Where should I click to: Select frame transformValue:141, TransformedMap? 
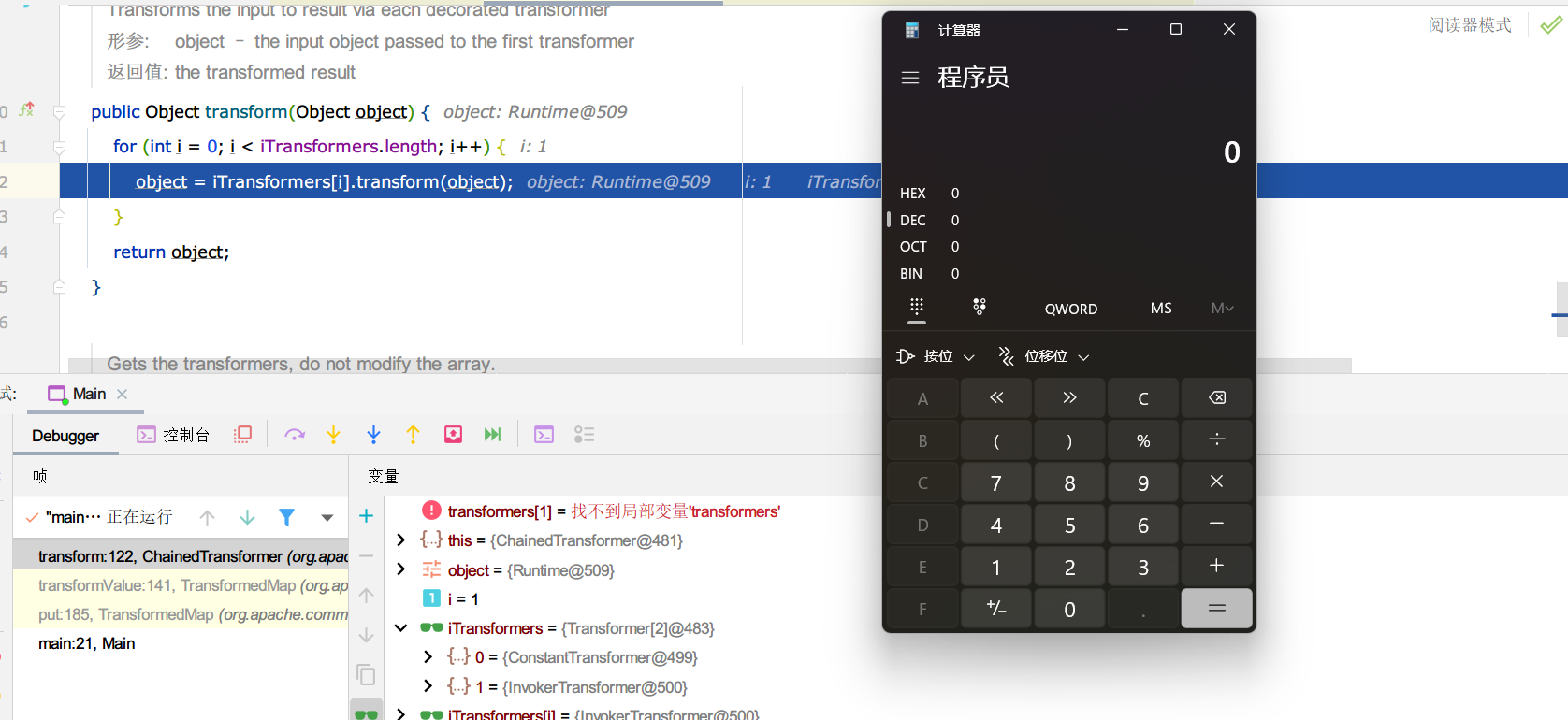pos(181,585)
